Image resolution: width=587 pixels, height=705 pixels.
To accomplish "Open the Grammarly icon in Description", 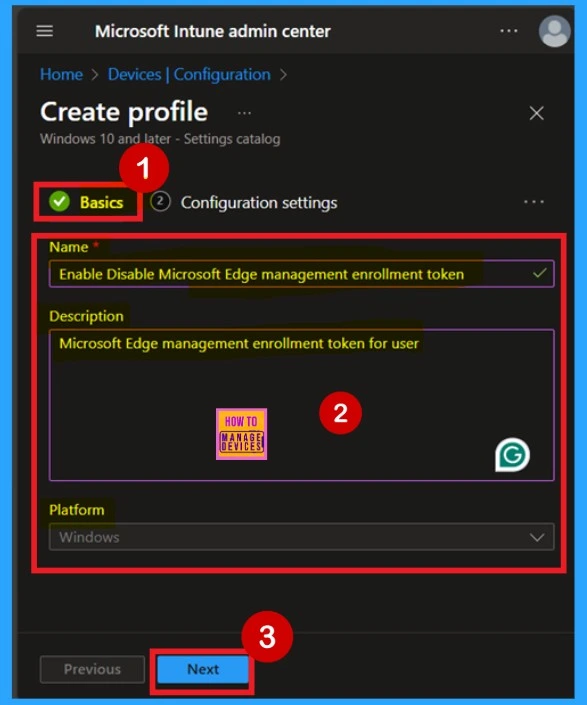I will (x=512, y=455).
